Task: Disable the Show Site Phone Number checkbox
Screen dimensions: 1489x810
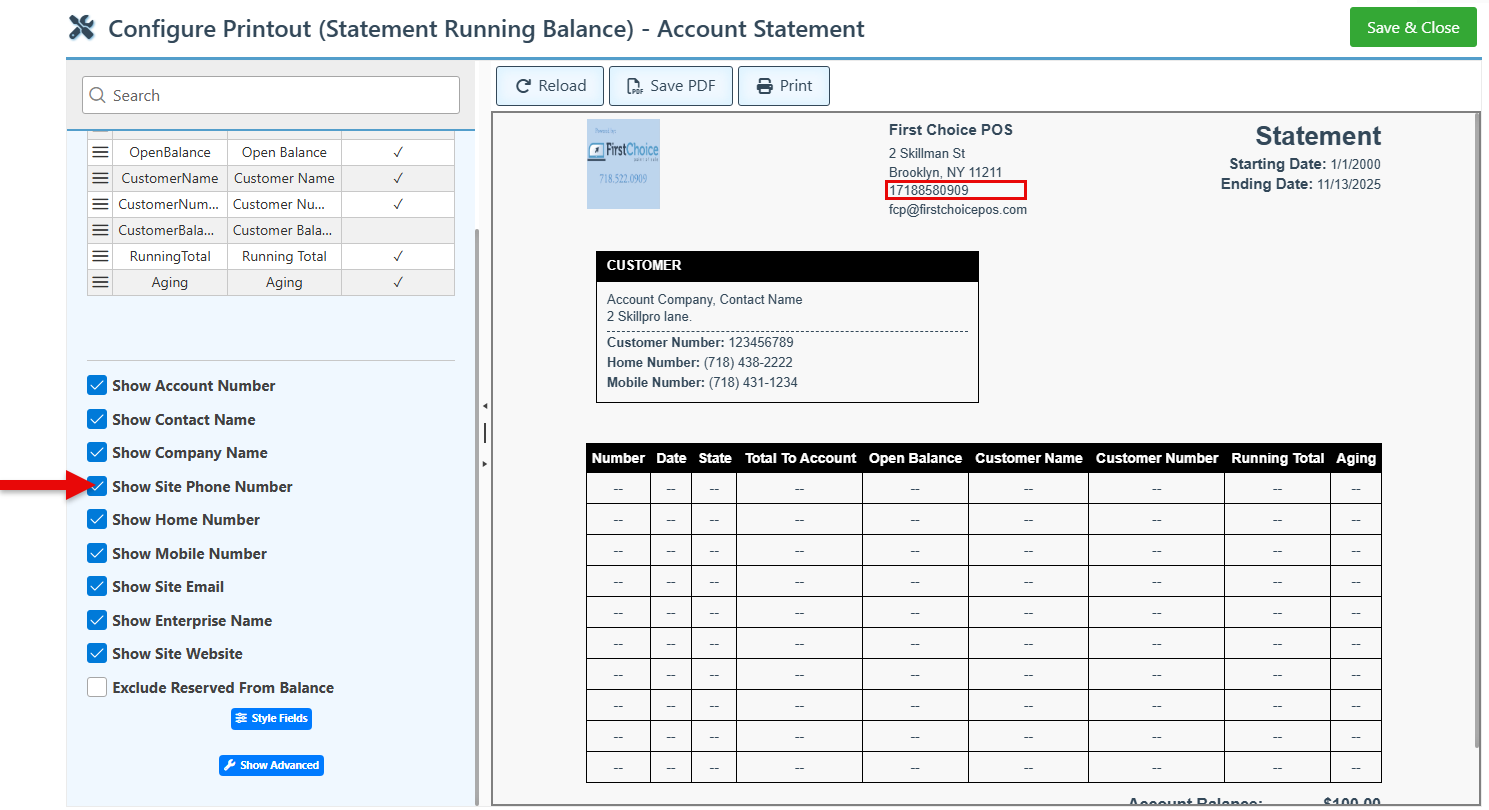Action: tap(97, 487)
